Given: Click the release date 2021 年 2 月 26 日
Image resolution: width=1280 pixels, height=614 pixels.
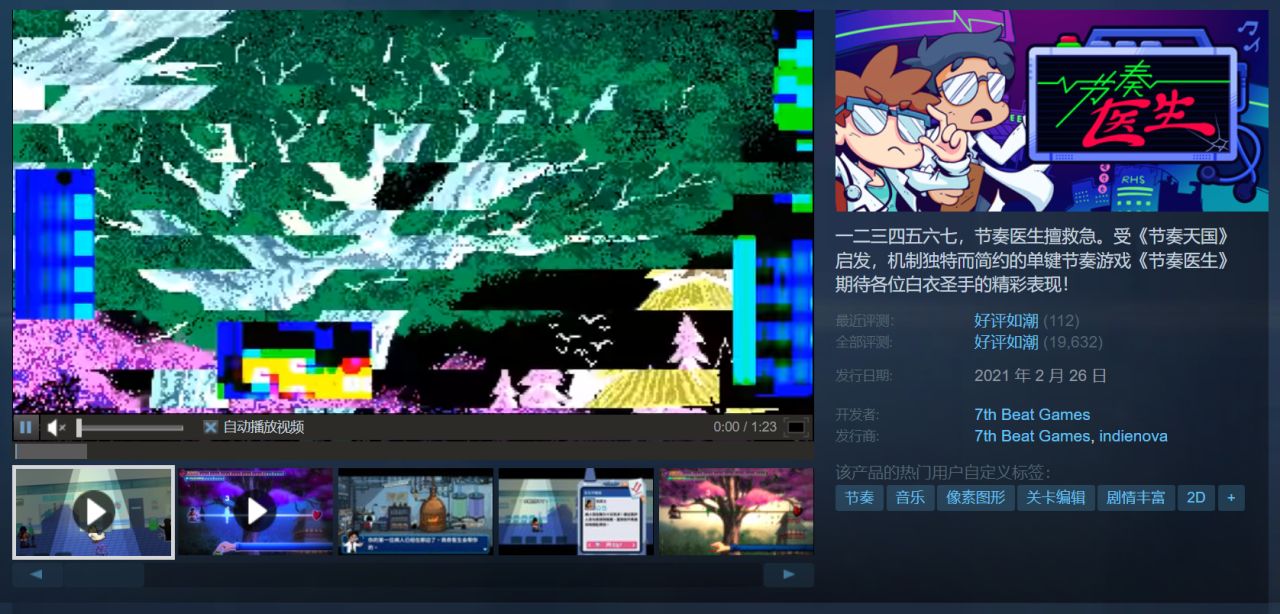Looking at the screenshot, I should 1040,376.
